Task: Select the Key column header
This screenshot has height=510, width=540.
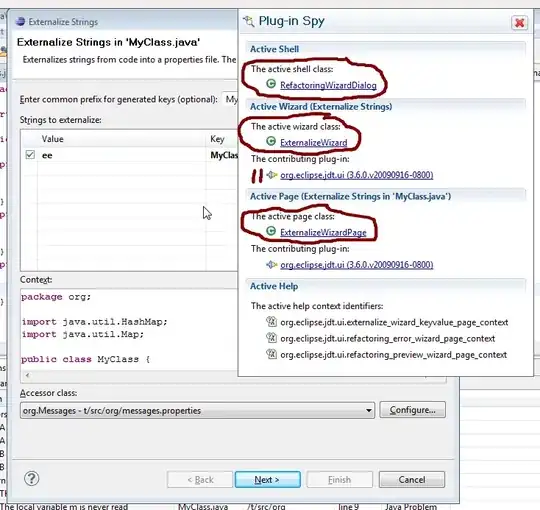Action: tap(222, 139)
